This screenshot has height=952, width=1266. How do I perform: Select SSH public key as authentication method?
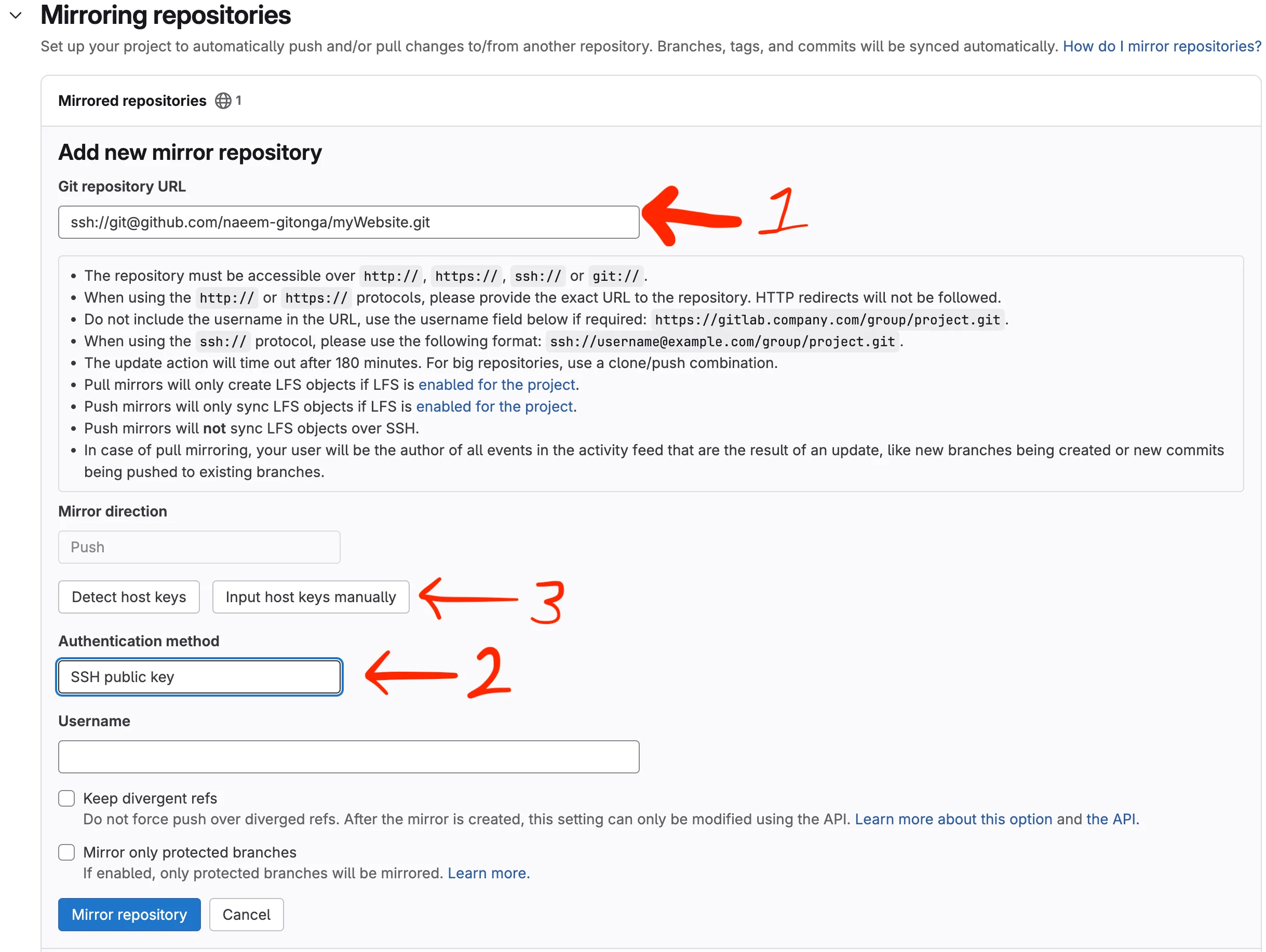point(198,677)
